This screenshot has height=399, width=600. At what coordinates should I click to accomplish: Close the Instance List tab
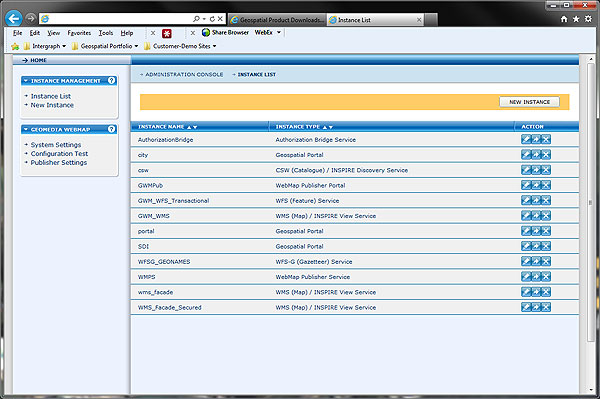(419, 20)
